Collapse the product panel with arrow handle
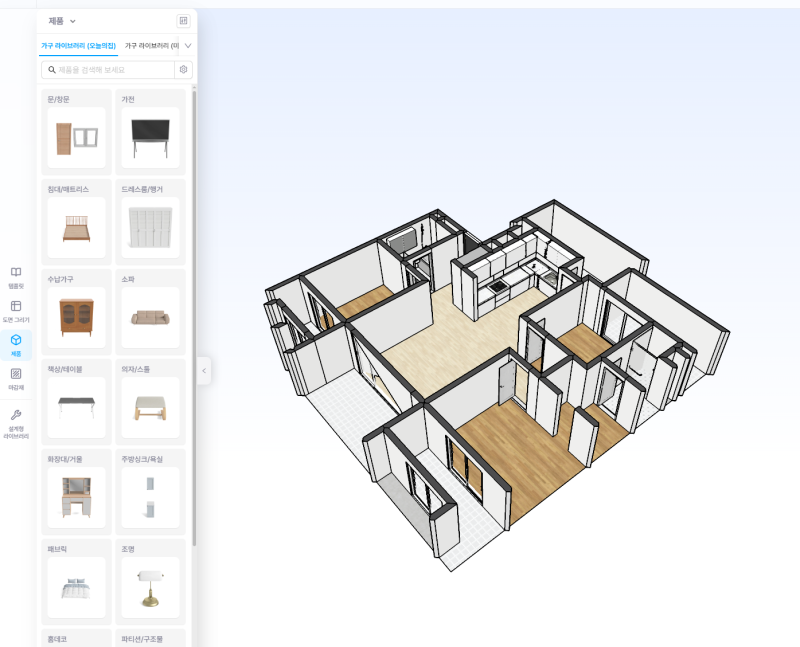Viewport: 800px width, 647px height. pyautogui.click(x=204, y=371)
